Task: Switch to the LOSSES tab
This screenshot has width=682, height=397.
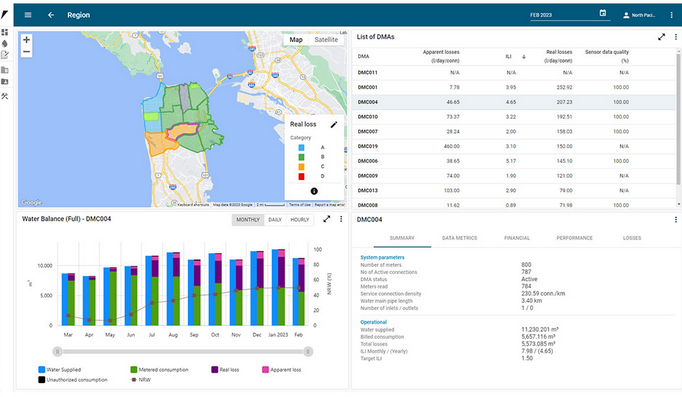Action: [632, 238]
